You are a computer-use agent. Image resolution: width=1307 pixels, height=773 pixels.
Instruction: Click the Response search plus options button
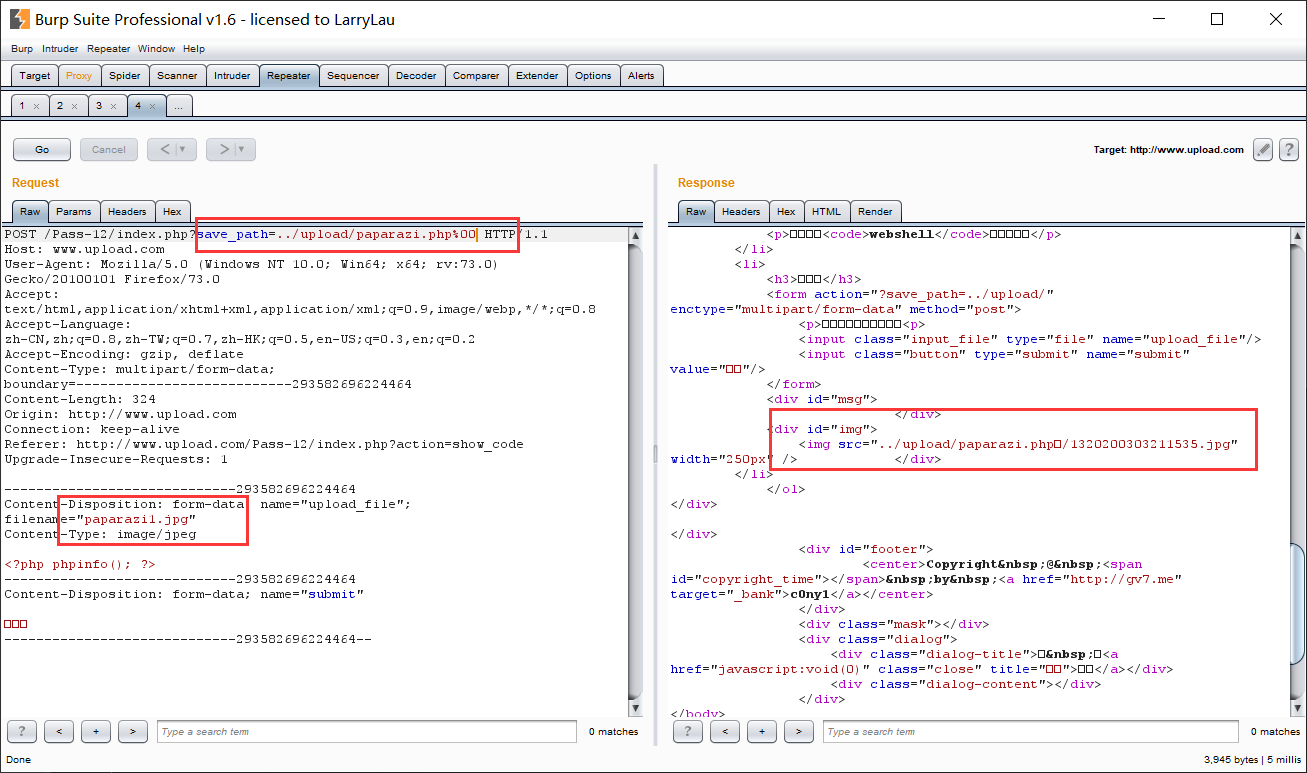(762, 731)
